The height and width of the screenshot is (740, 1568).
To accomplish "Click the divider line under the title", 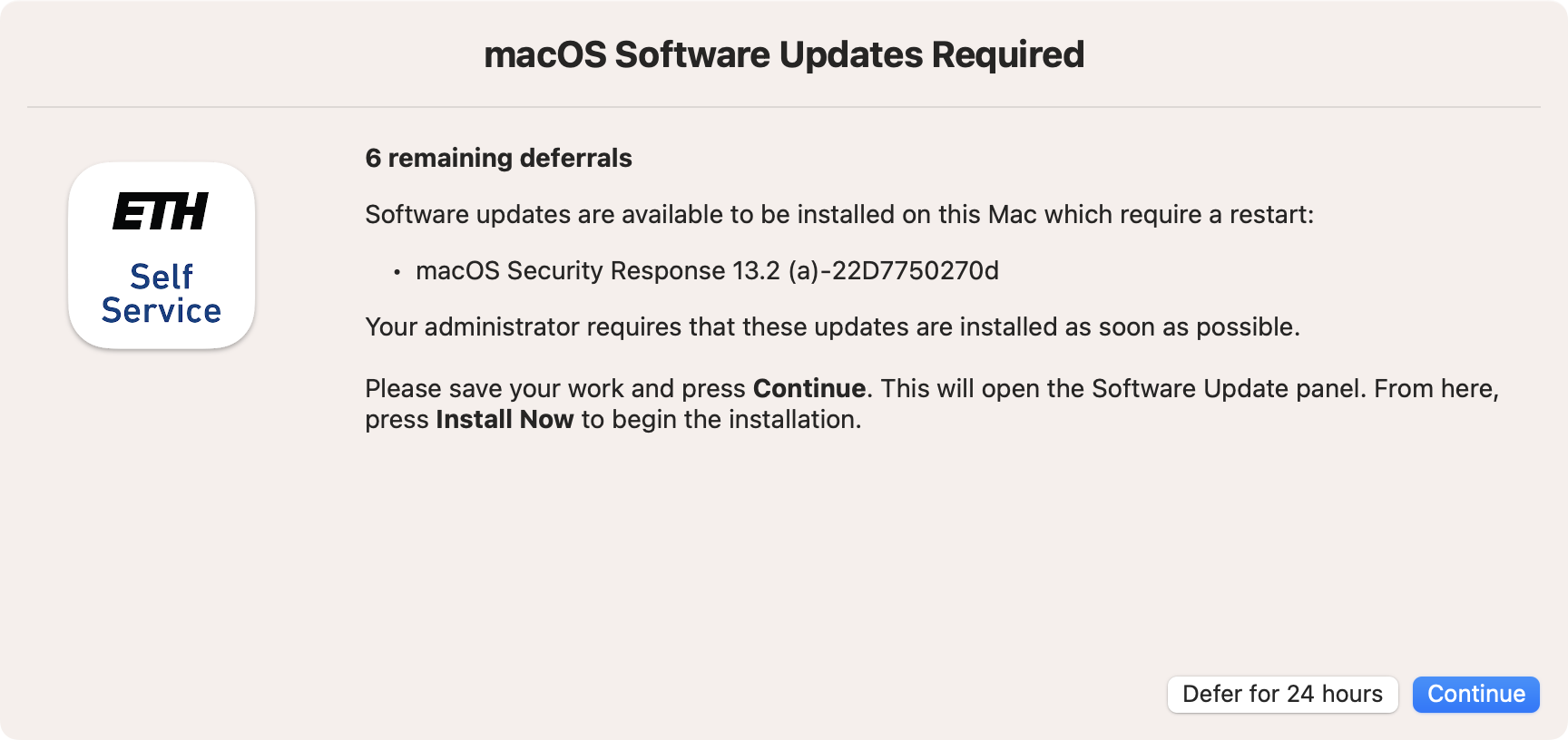I will 784,107.
